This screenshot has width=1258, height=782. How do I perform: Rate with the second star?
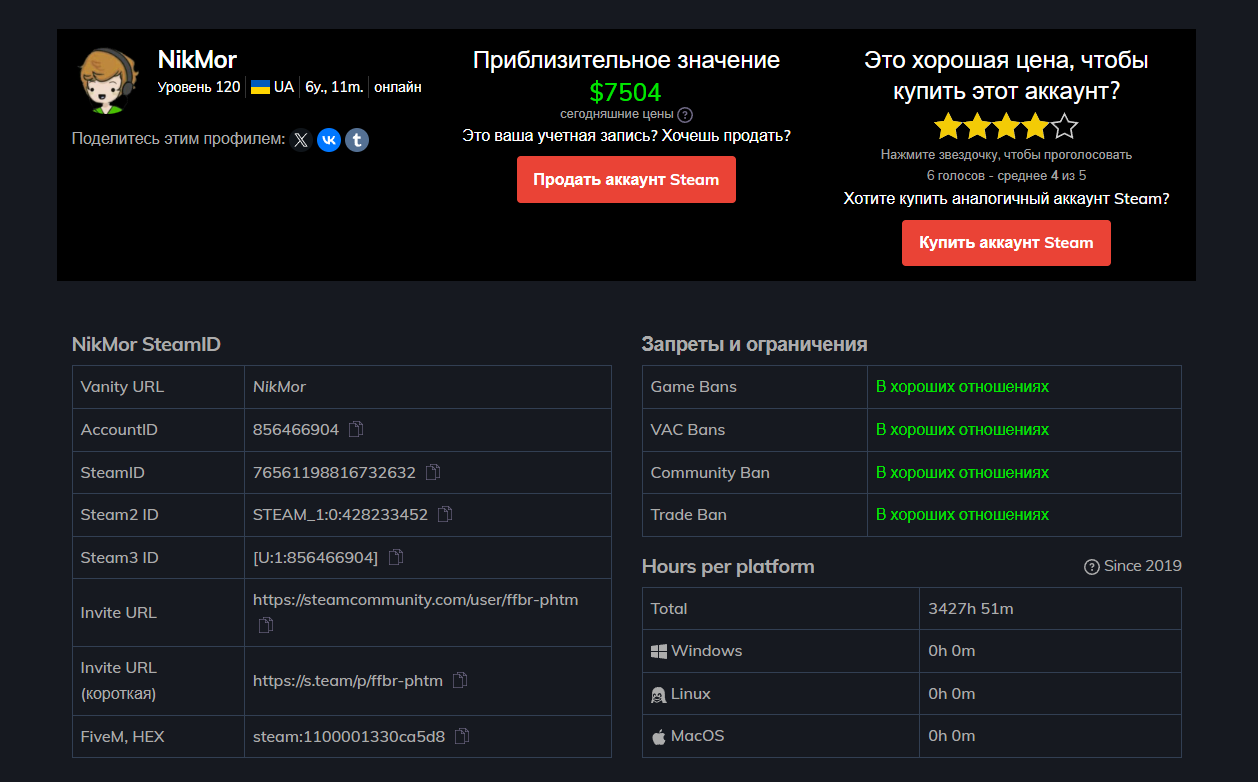tap(977, 126)
